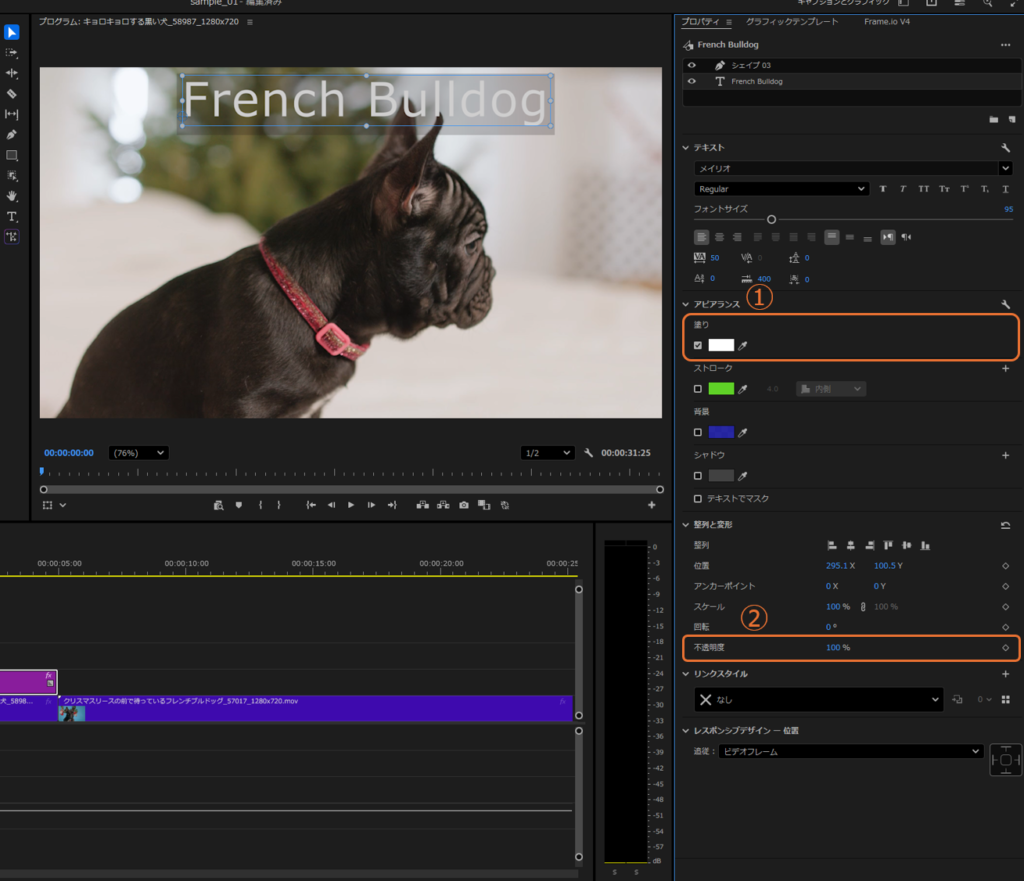
Task: Toggle all caps text style
Action: click(x=923, y=189)
